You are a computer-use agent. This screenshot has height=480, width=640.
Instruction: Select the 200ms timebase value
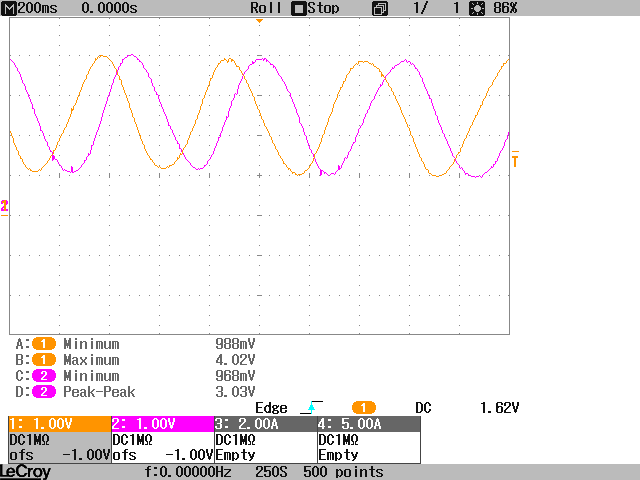38,8
